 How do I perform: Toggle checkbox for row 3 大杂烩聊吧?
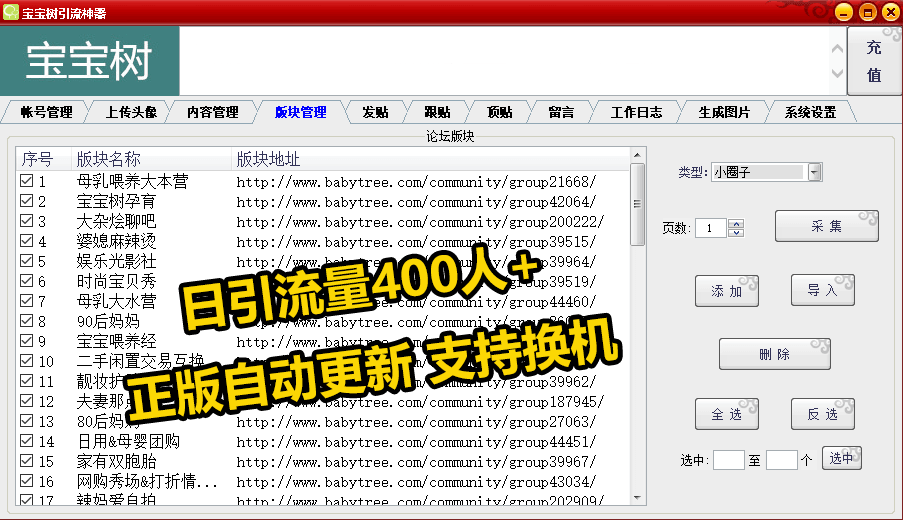point(26,221)
